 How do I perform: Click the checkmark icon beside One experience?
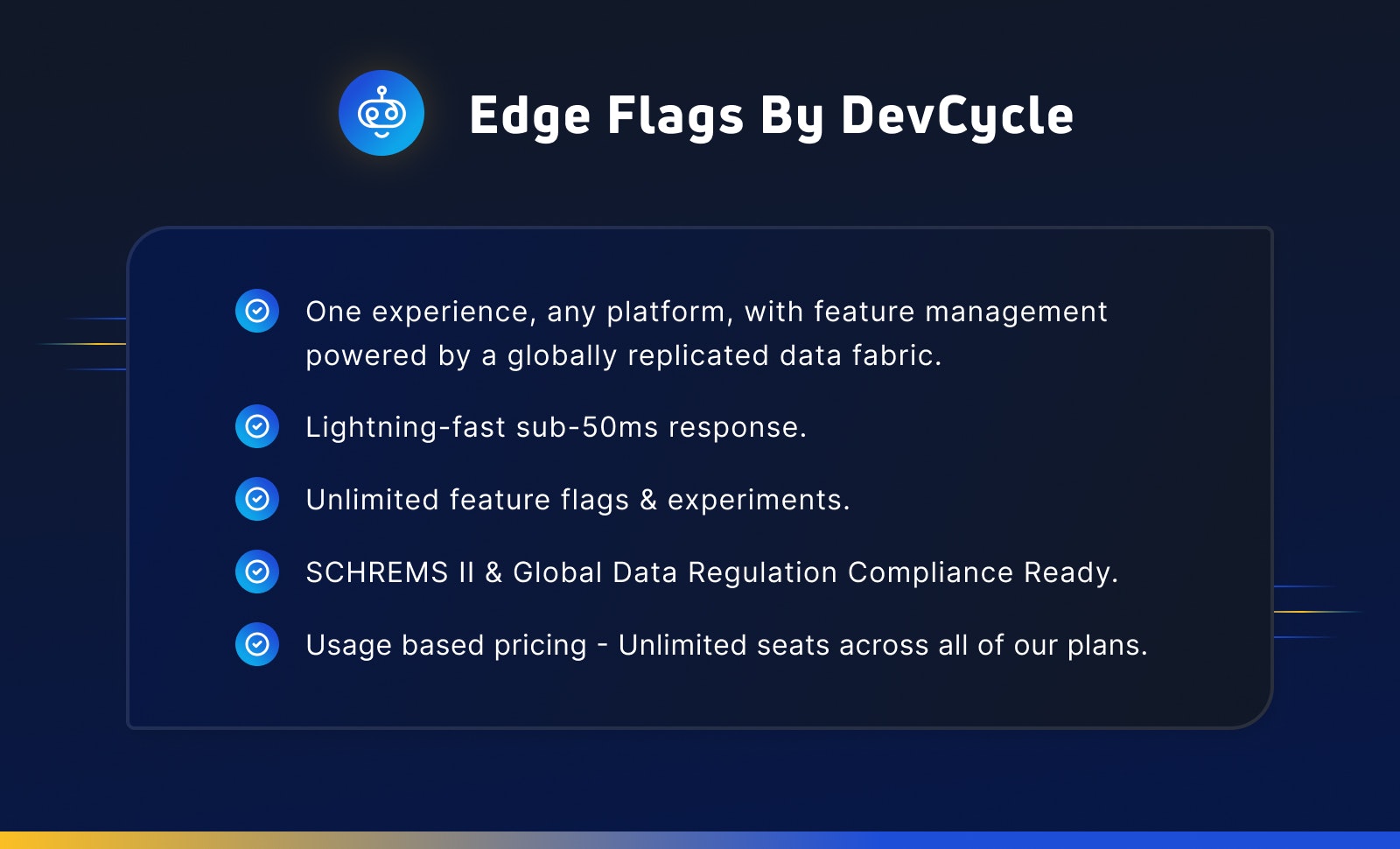(257, 311)
